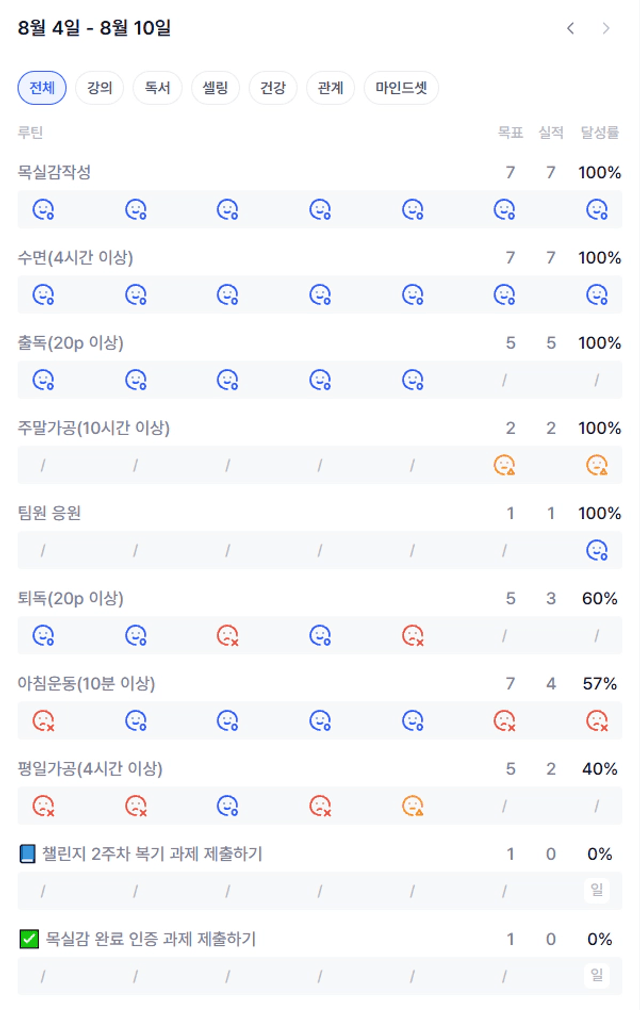Screen dimensions: 640x1010
Task: Select the 강의 filter tab
Action: pyautogui.click(x=100, y=88)
